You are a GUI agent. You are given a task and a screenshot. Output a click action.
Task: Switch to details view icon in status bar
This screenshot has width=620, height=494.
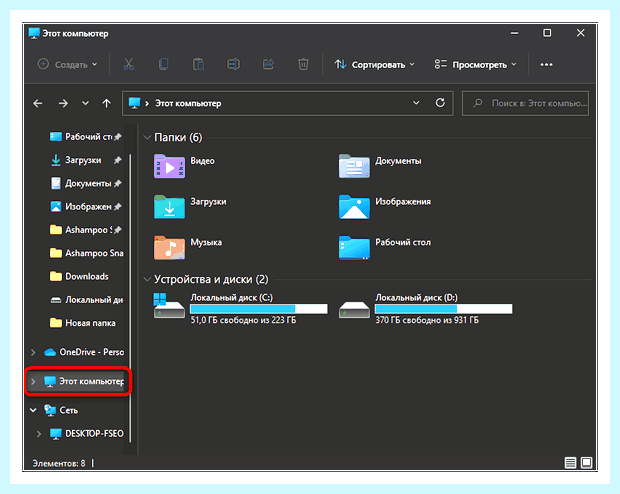click(x=570, y=462)
